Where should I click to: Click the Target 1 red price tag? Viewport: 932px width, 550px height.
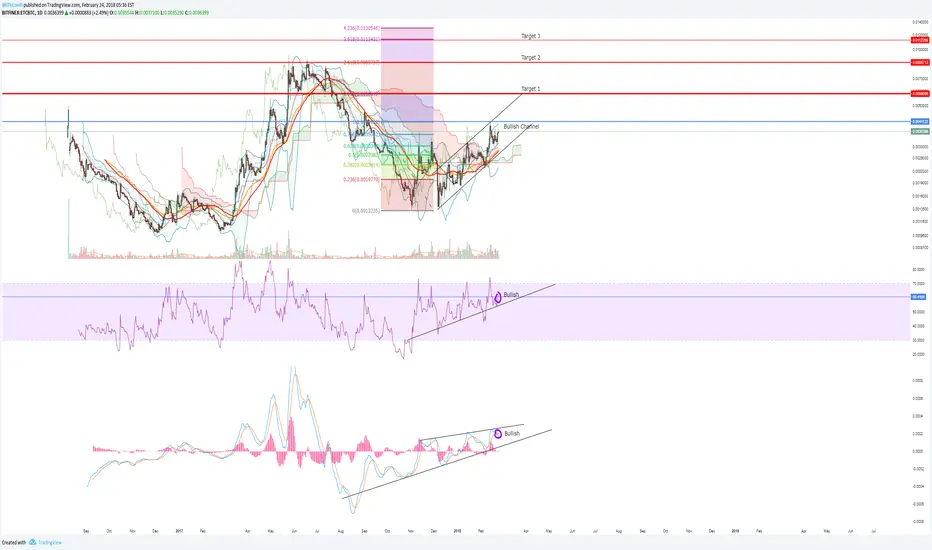click(x=920, y=94)
